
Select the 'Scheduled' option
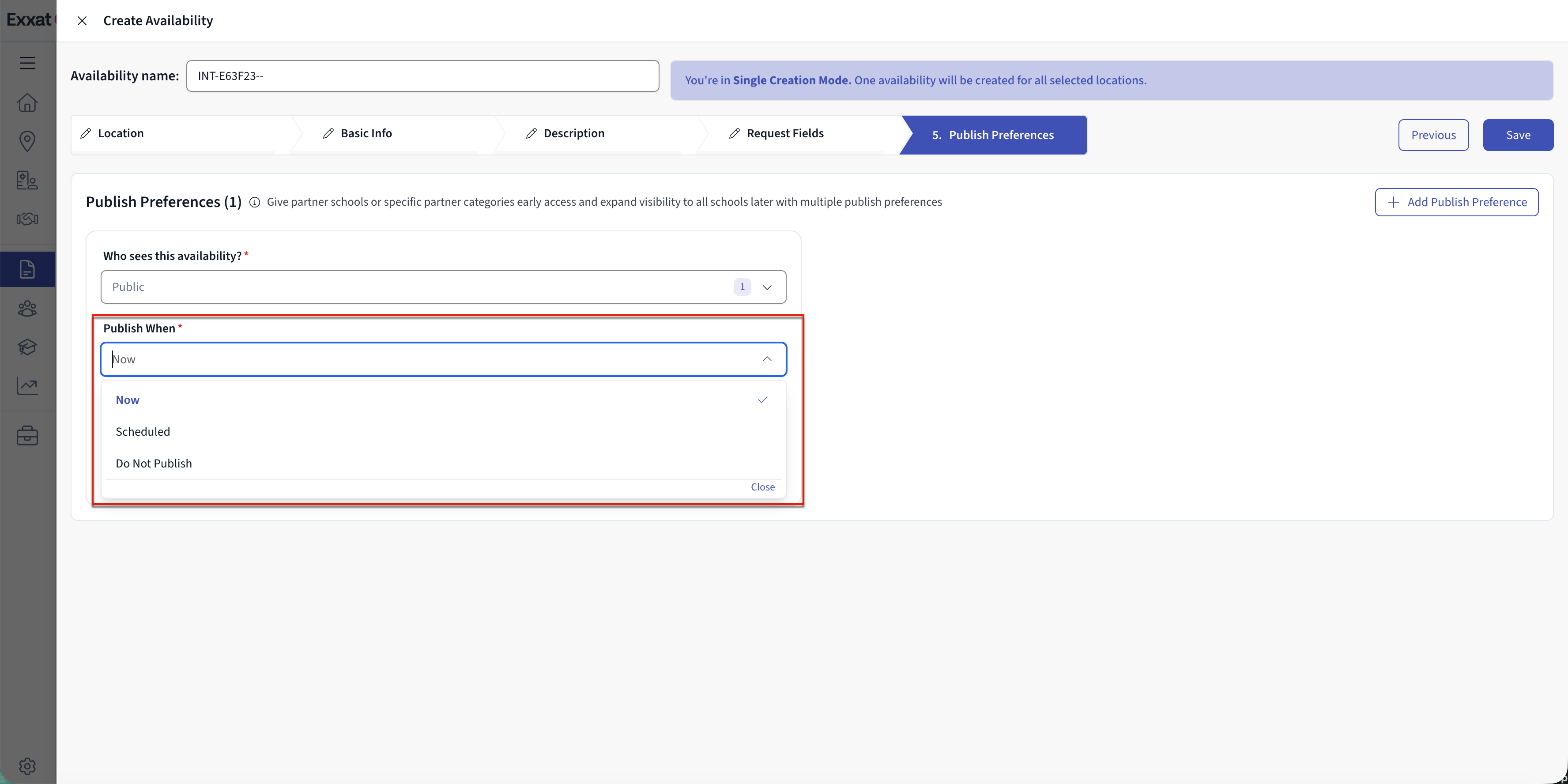pyautogui.click(x=143, y=432)
